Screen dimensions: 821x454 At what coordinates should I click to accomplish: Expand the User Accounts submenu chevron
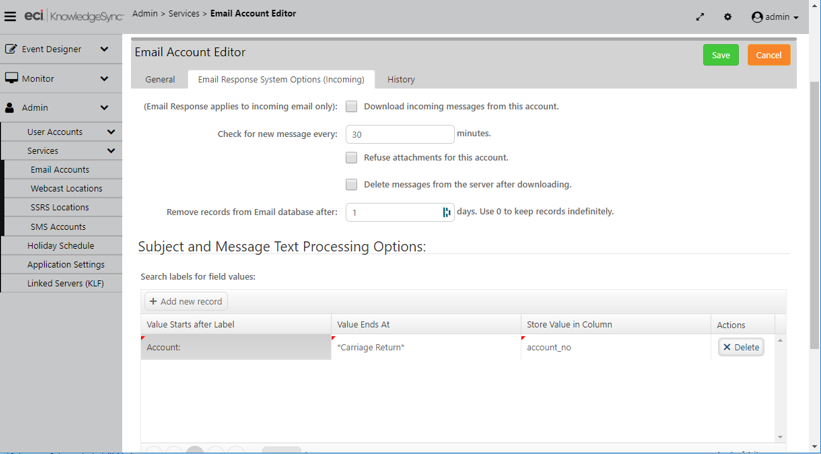(x=111, y=132)
